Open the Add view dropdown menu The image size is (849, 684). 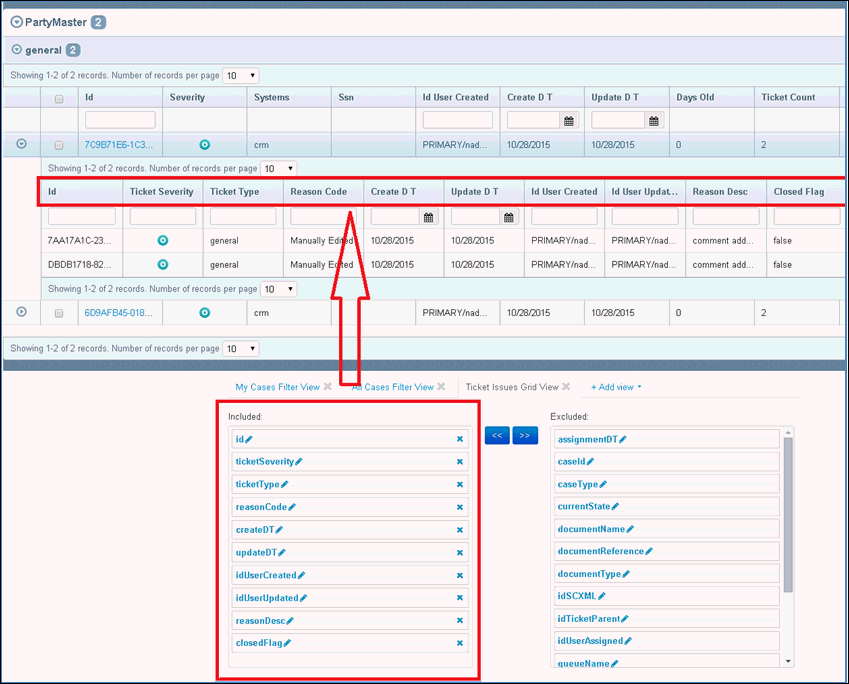616,387
